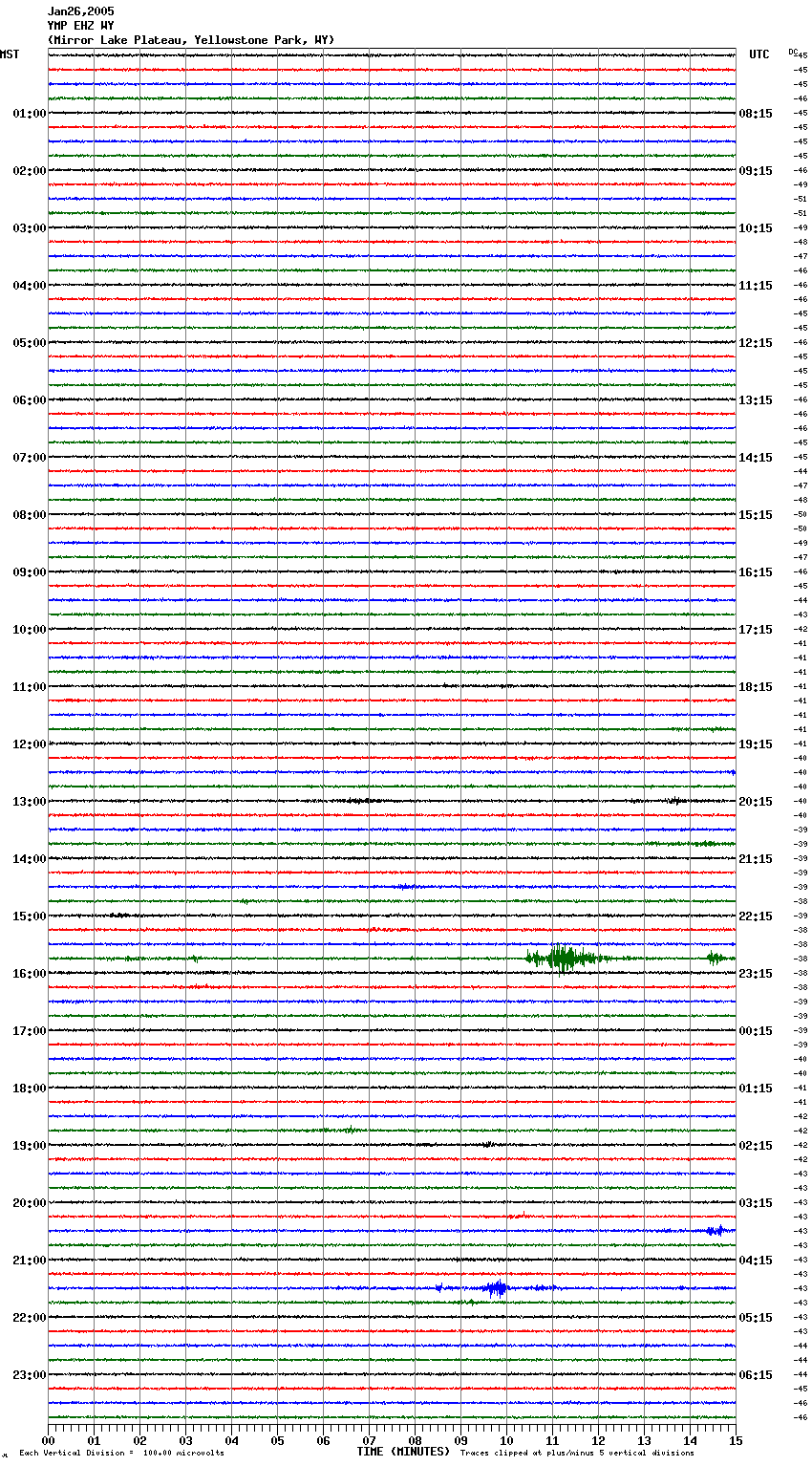Click the '00' minute tick label on bottom axis
The width and height of the screenshot is (812, 1466).
[48, 1441]
